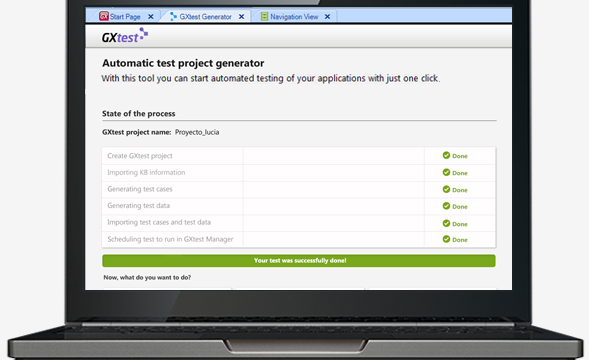The height and width of the screenshot is (360, 589).
Task: Click the Done checkmark for Generating test data
Action: (446, 206)
